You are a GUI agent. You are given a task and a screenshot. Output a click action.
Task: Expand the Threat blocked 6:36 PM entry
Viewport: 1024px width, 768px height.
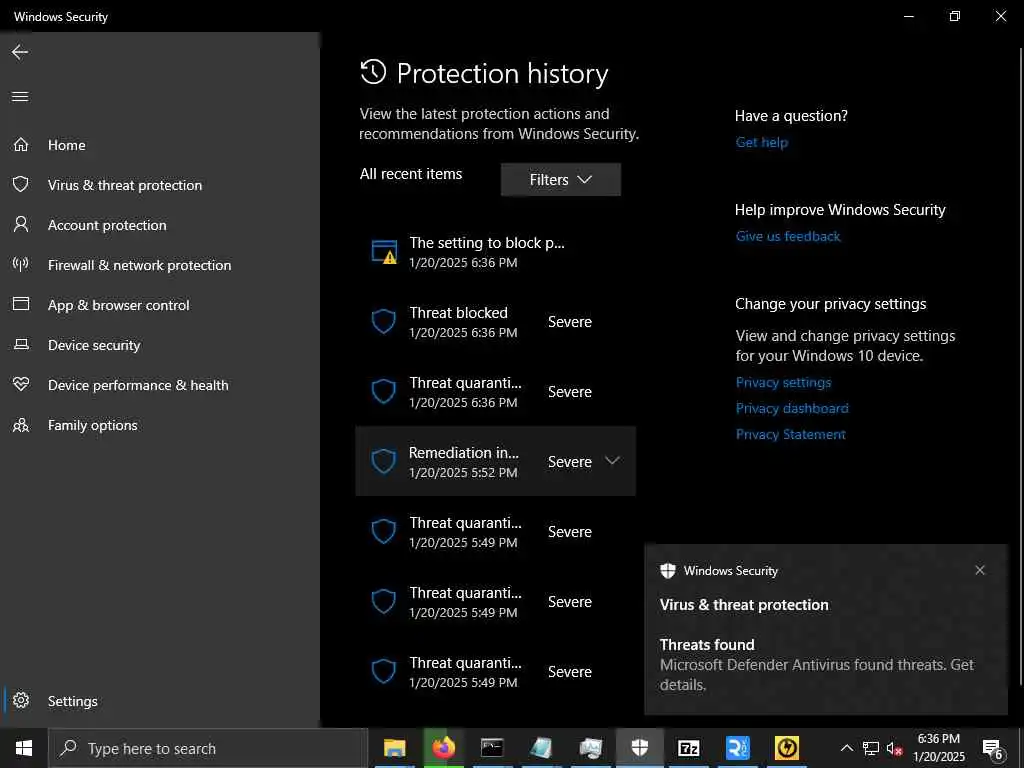(x=495, y=322)
